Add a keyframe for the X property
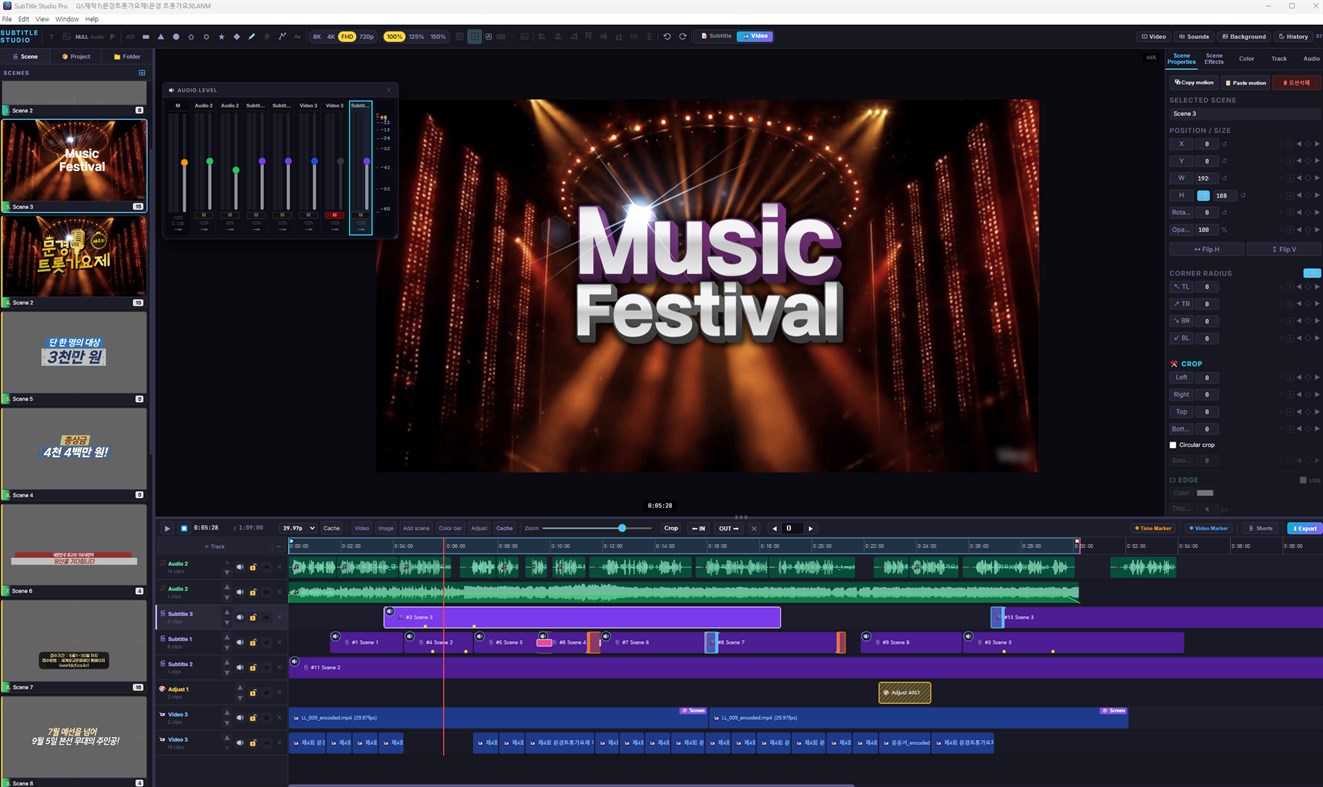This screenshot has width=1323, height=787. 1307,144
